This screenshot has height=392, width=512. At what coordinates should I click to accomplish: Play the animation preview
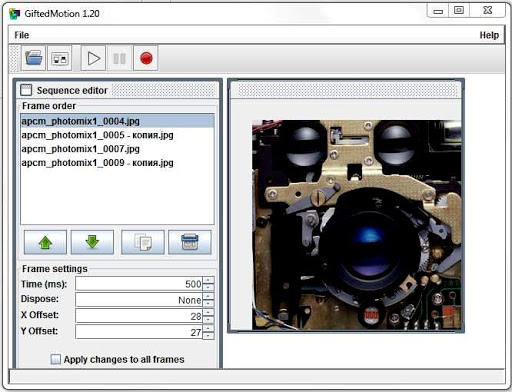click(93, 58)
